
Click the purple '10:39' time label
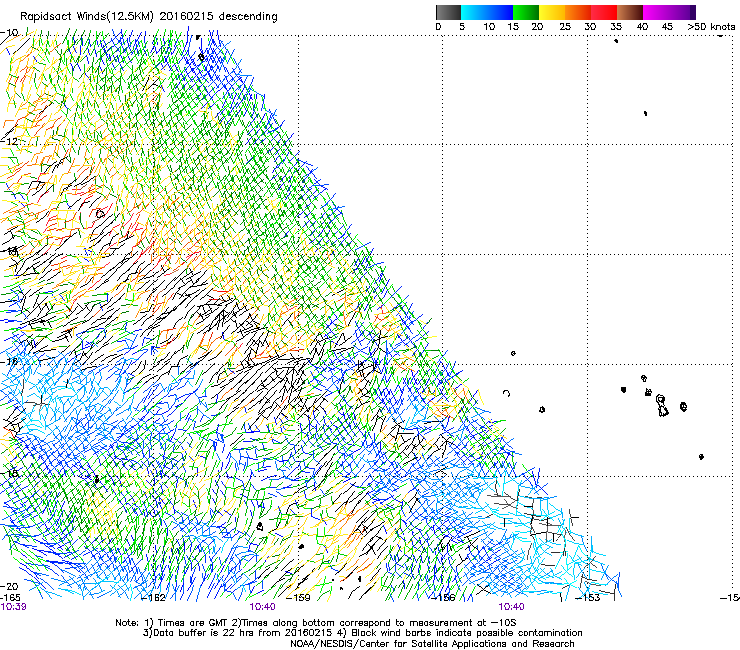click(x=13, y=607)
